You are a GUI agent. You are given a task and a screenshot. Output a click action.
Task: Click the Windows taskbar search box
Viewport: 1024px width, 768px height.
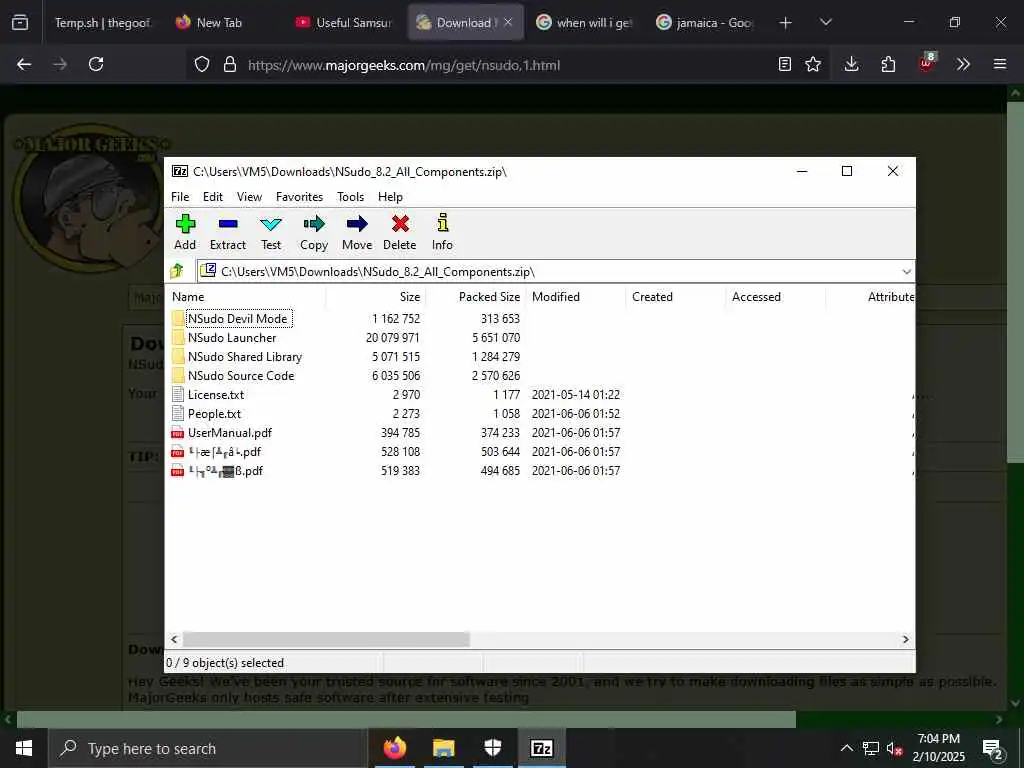[208, 748]
